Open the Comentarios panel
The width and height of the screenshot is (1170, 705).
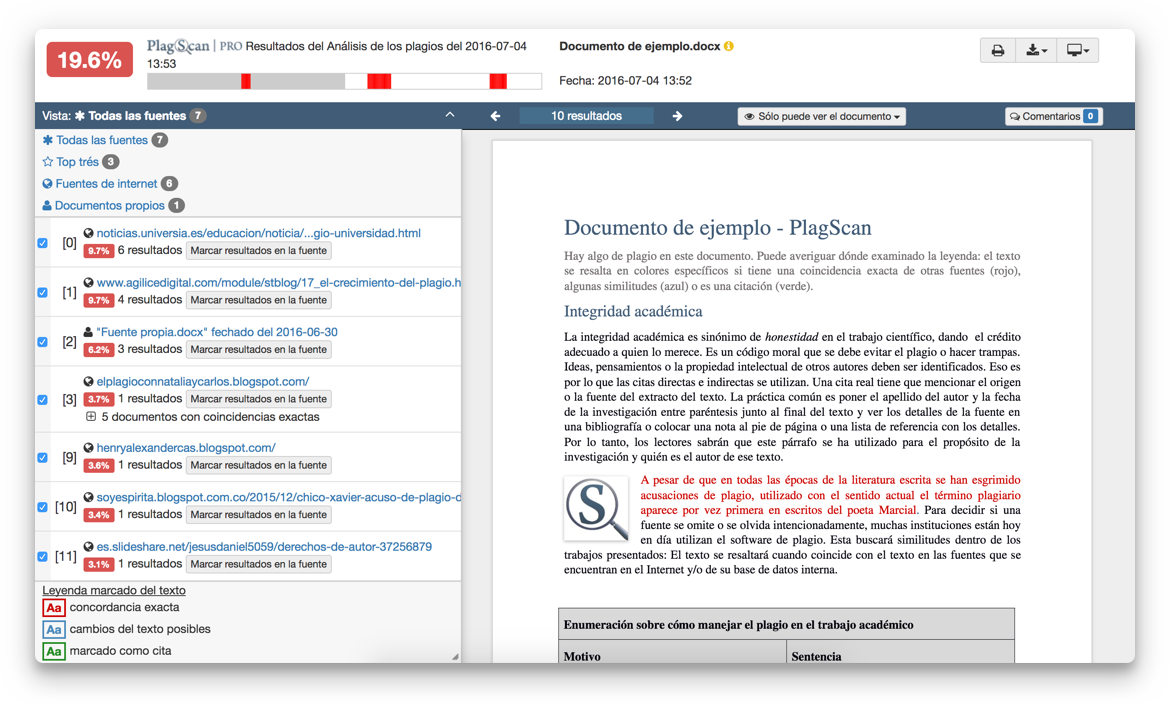click(x=1053, y=116)
